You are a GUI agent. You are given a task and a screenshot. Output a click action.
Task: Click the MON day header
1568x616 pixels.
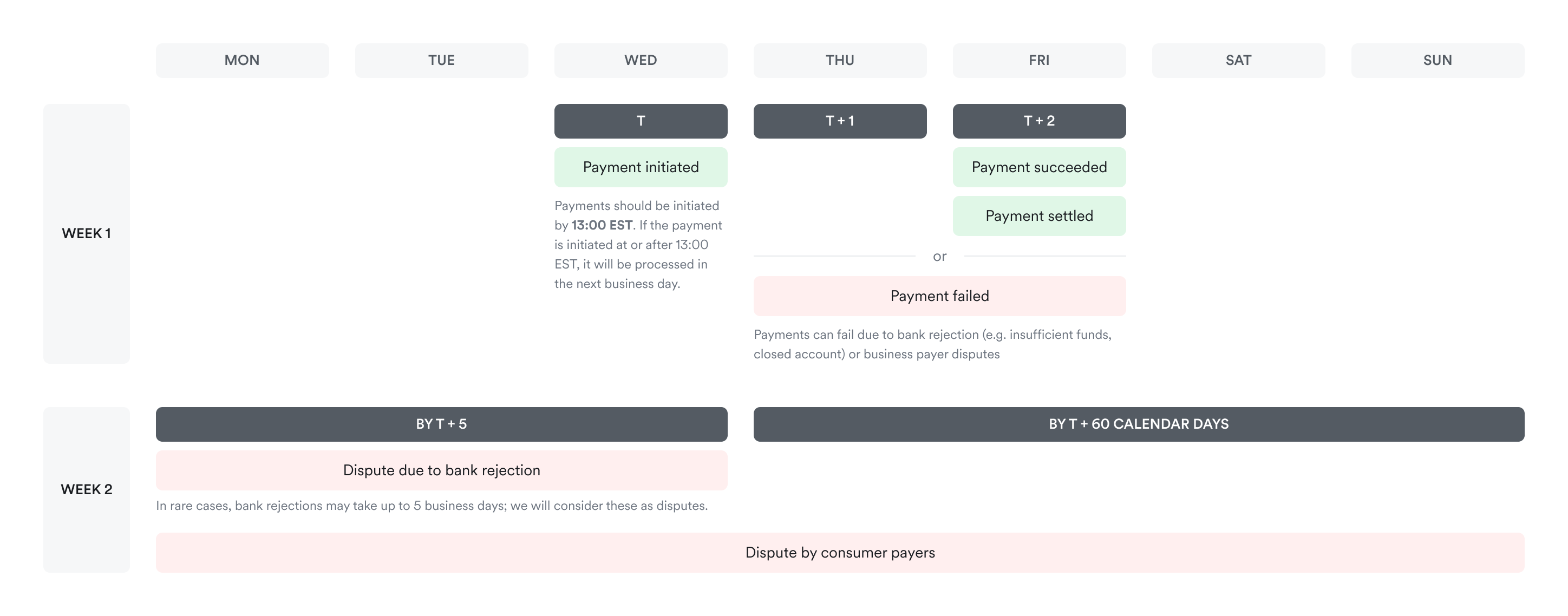click(242, 60)
